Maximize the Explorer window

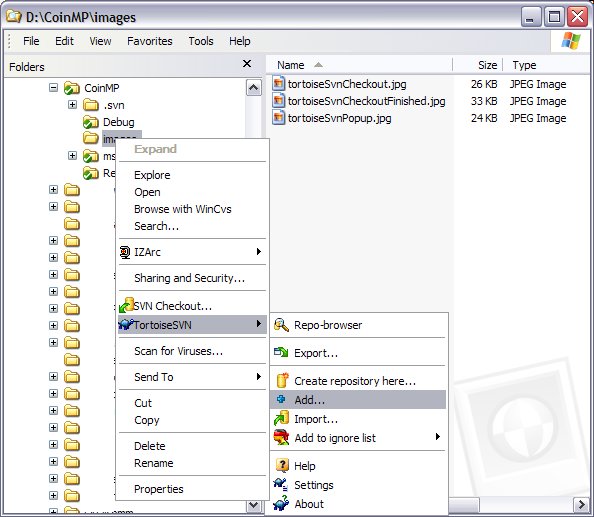pyautogui.click(x=554, y=16)
